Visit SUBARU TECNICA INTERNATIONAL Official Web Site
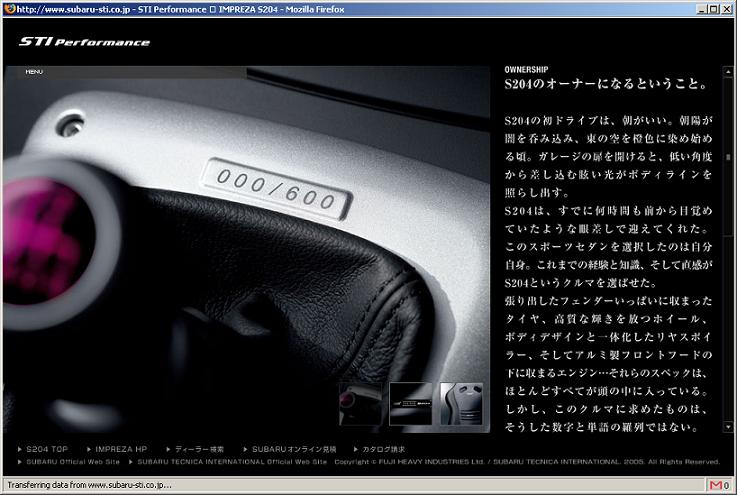This screenshot has height=495, width=737. point(231,462)
